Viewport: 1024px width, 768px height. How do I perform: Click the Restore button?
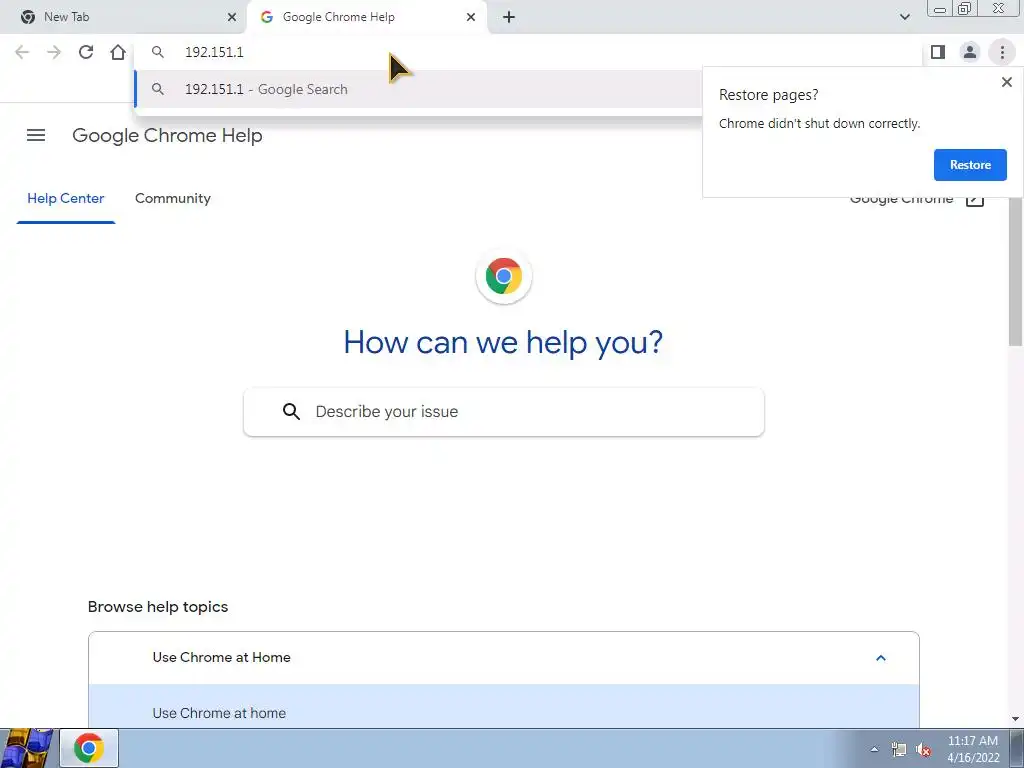coord(970,165)
